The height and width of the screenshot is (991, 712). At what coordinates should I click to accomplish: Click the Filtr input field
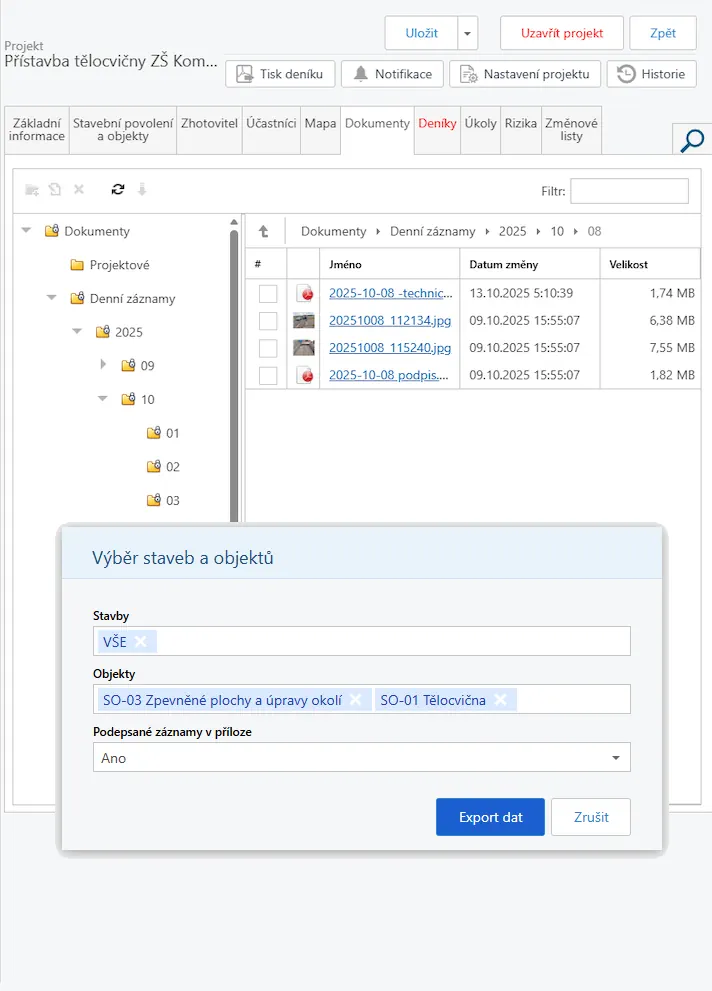click(629, 191)
